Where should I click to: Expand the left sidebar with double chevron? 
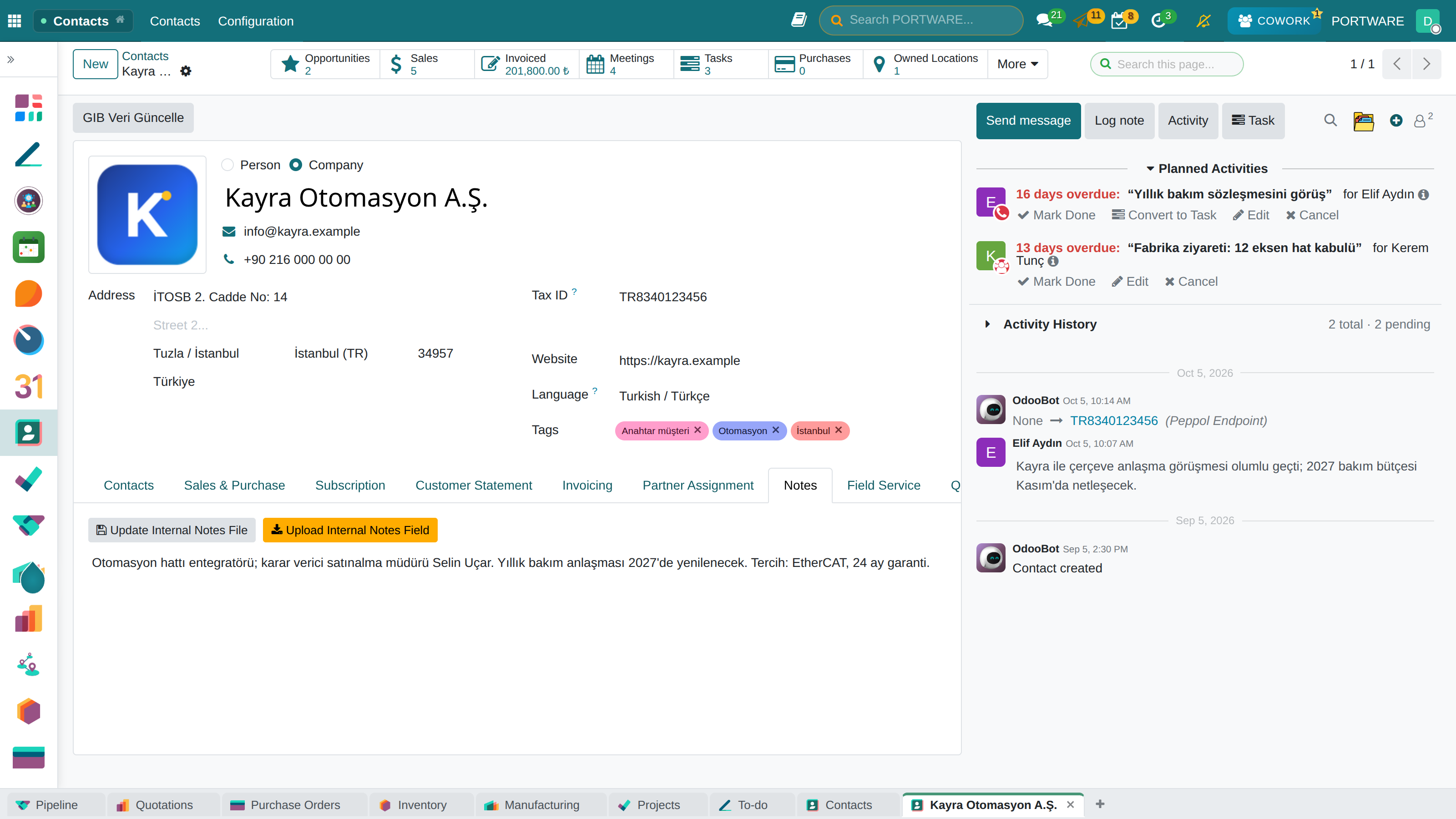click(11, 59)
